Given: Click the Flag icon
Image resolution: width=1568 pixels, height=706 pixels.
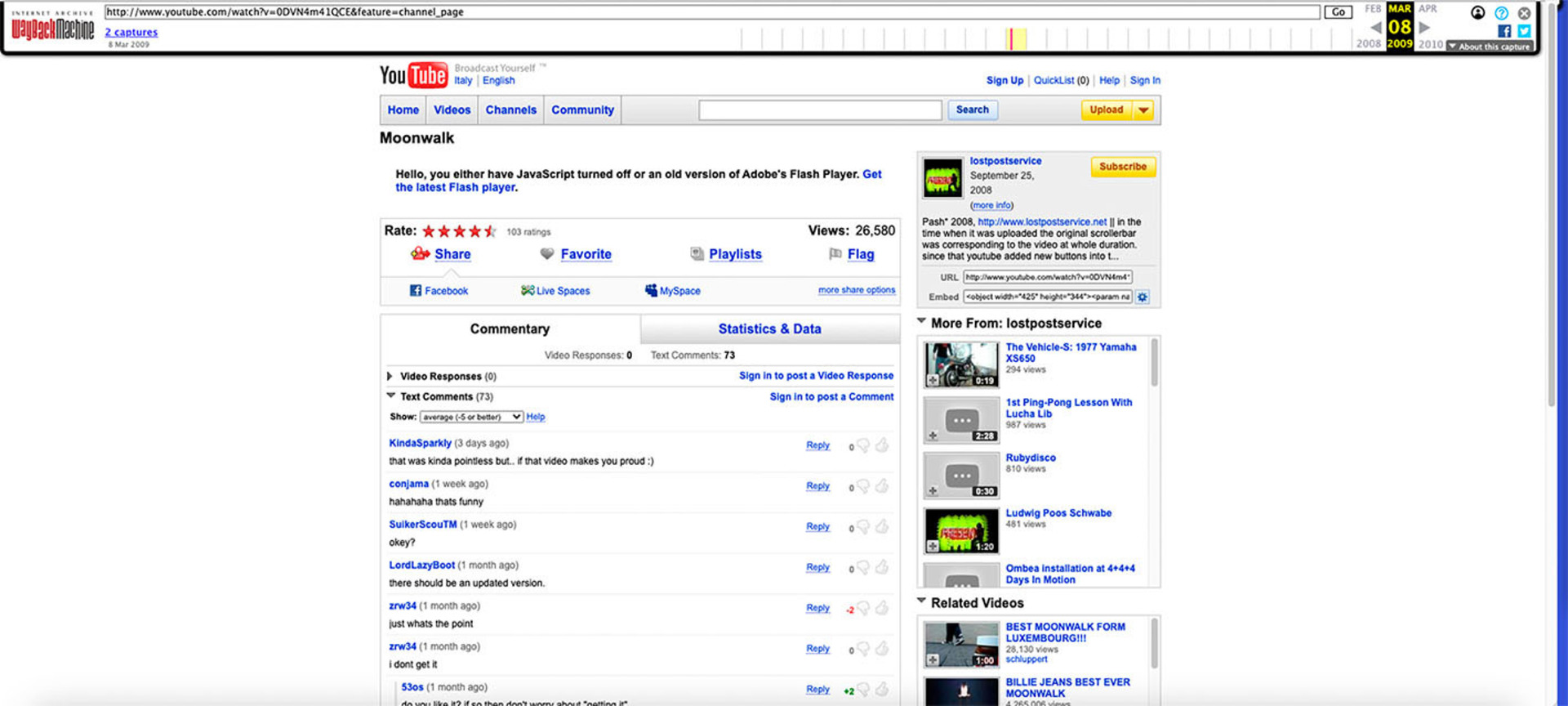Looking at the screenshot, I should [x=835, y=254].
